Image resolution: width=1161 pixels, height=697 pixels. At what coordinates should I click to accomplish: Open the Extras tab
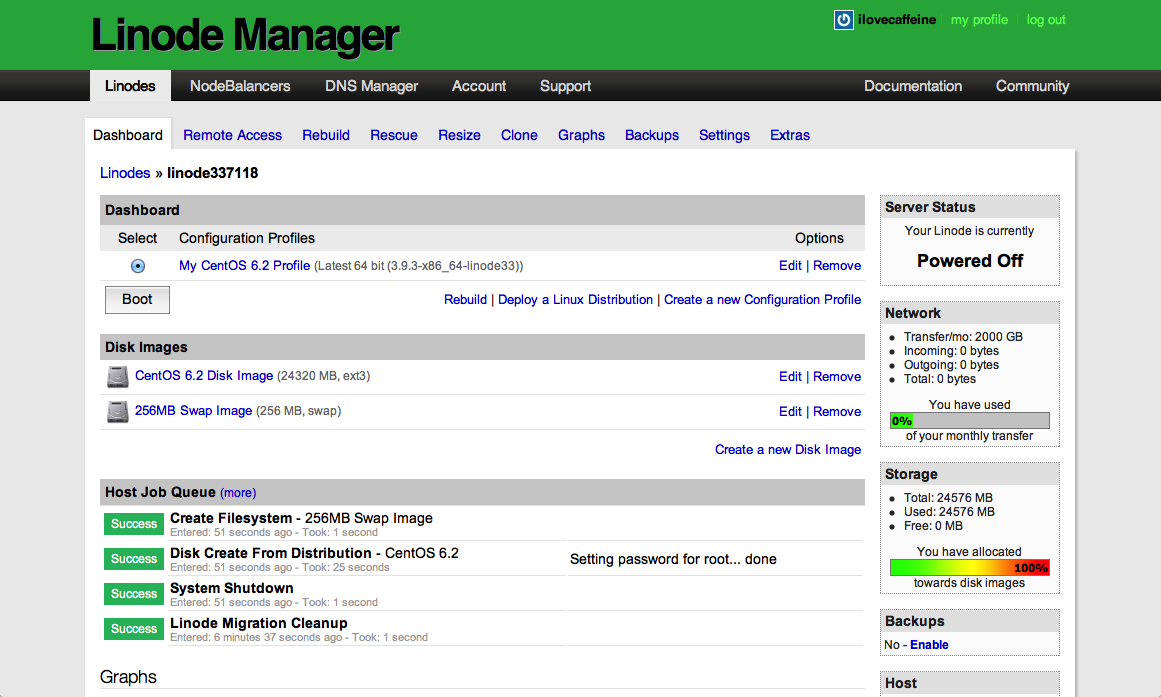[x=790, y=135]
